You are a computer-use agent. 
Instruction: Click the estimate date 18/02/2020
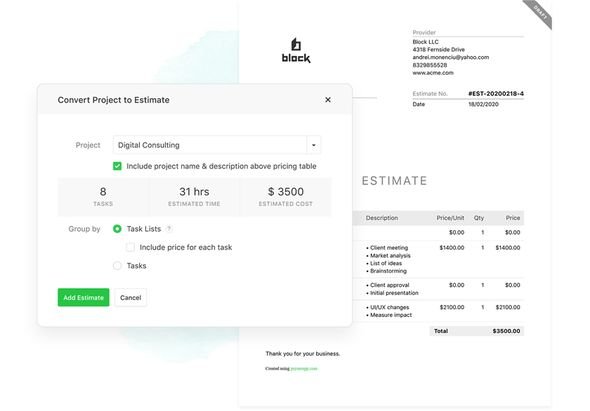484,104
